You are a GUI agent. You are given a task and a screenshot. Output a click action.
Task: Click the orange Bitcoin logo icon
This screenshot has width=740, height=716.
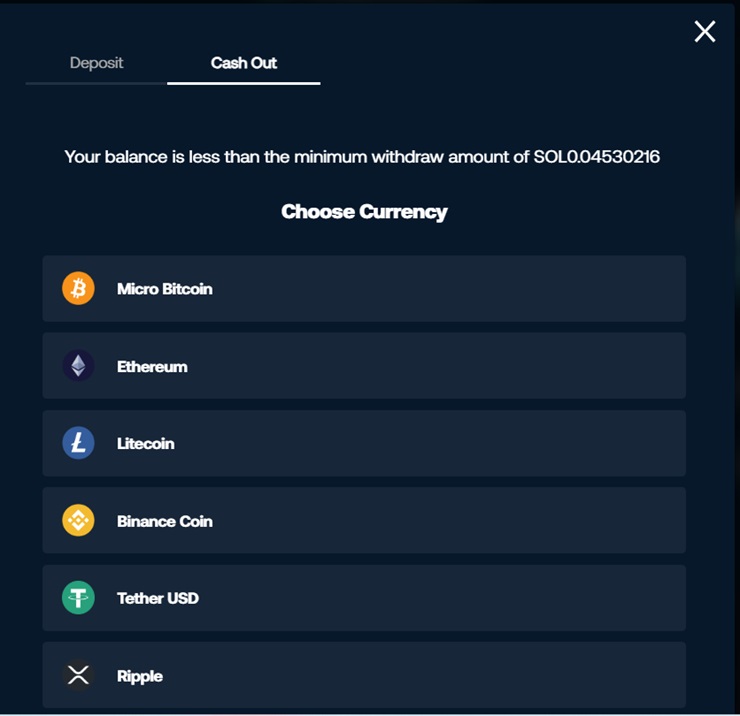tap(78, 289)
